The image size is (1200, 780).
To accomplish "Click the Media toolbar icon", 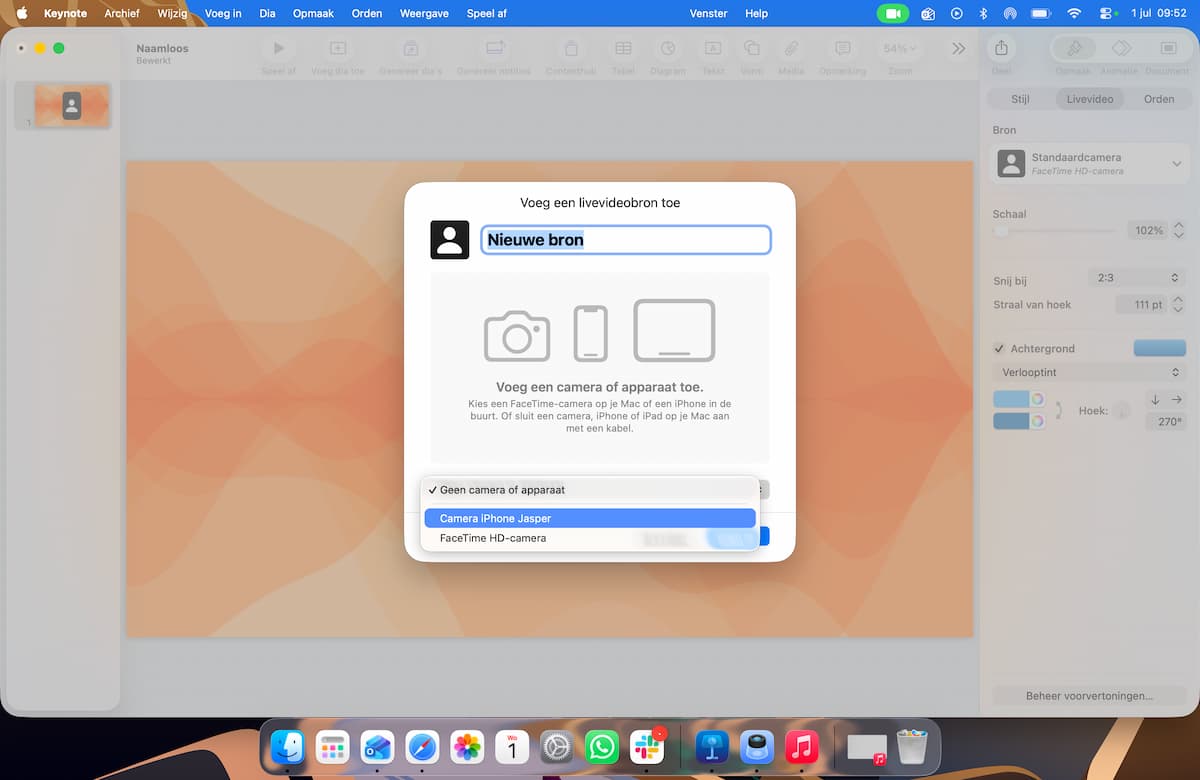I will pos(791,48).
